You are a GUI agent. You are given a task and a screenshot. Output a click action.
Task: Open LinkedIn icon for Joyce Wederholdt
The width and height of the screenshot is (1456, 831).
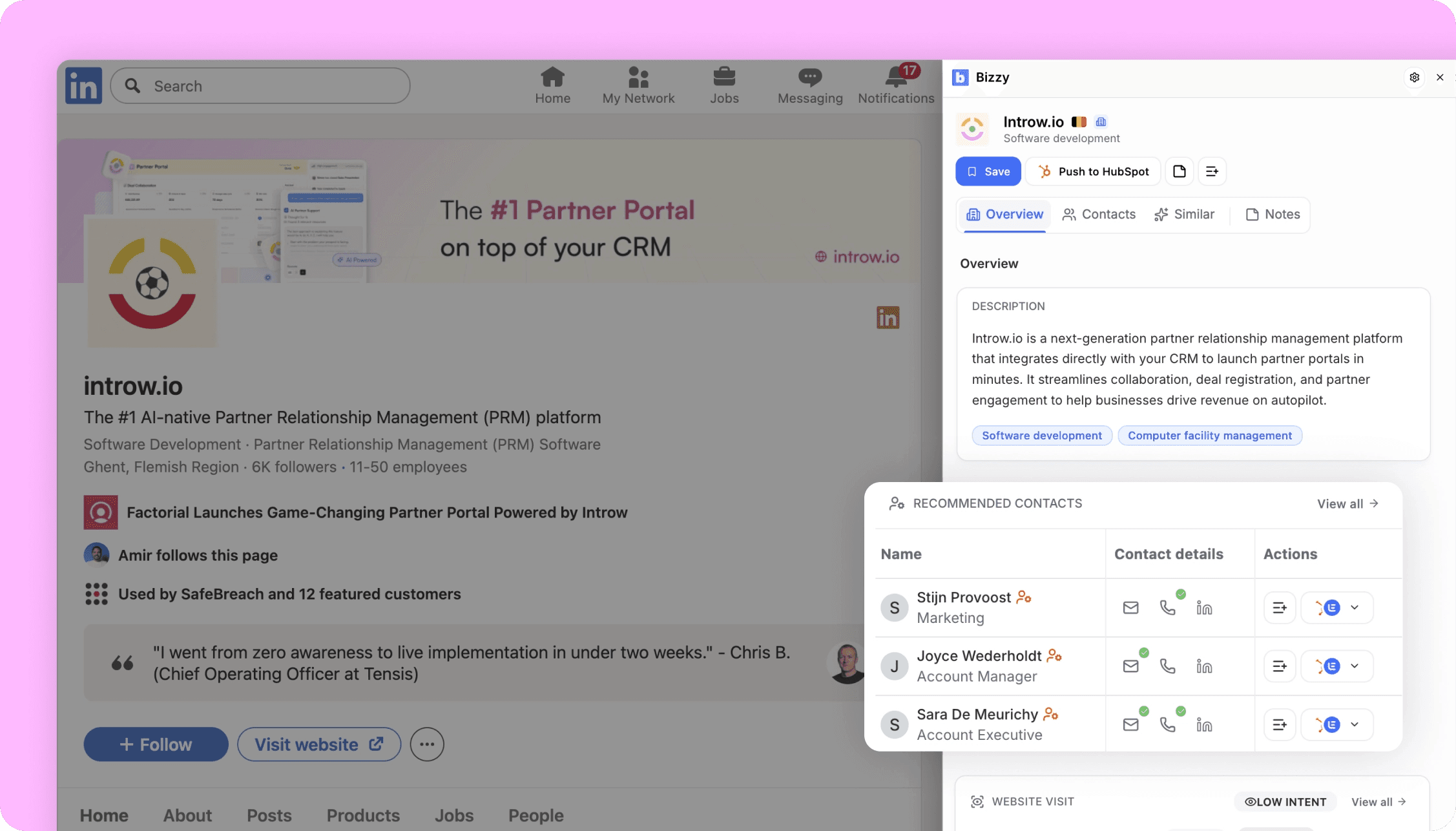(1204, 666)
